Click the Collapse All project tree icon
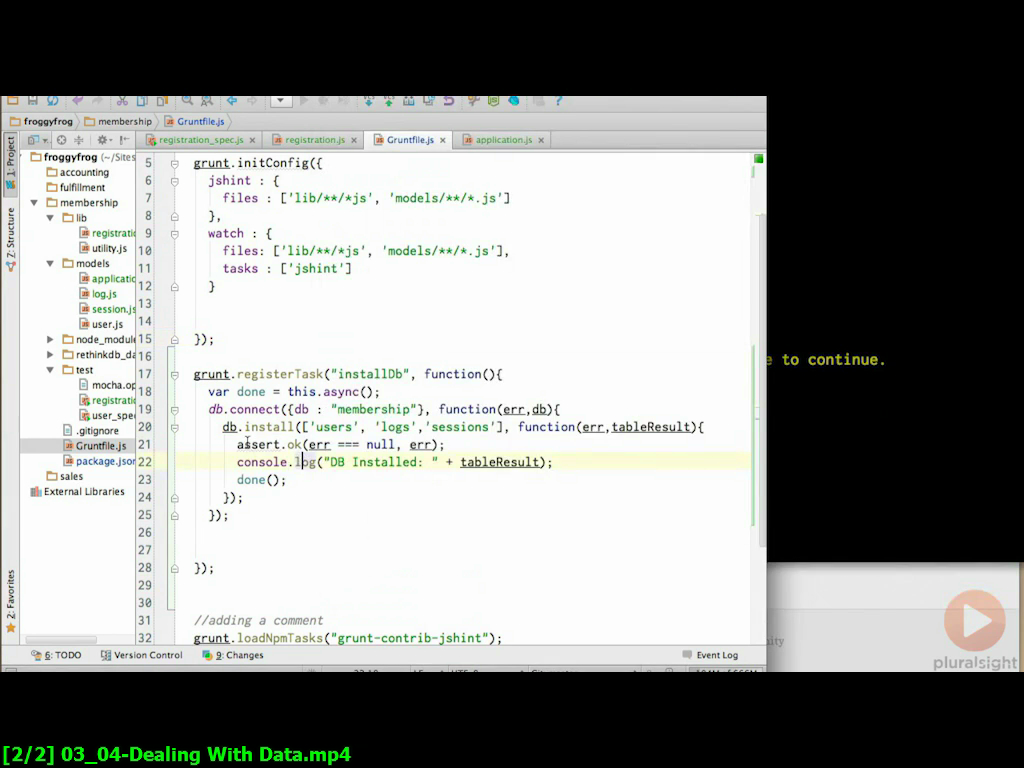1024x768 pixels. (79, 140)
